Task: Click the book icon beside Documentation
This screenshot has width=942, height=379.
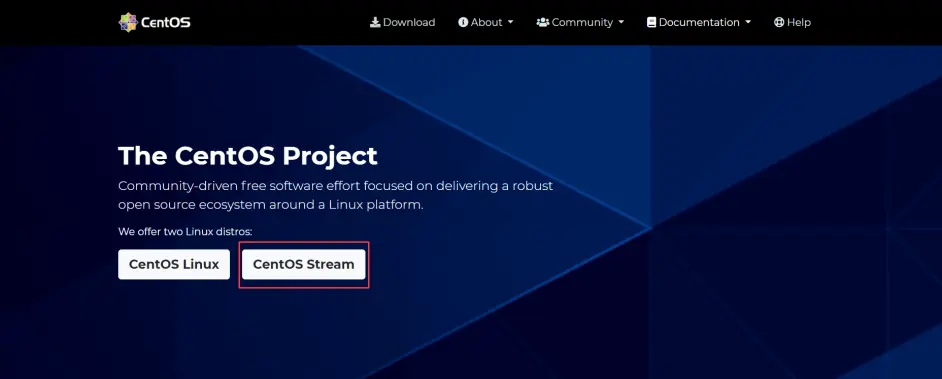Action: (651, 22)
